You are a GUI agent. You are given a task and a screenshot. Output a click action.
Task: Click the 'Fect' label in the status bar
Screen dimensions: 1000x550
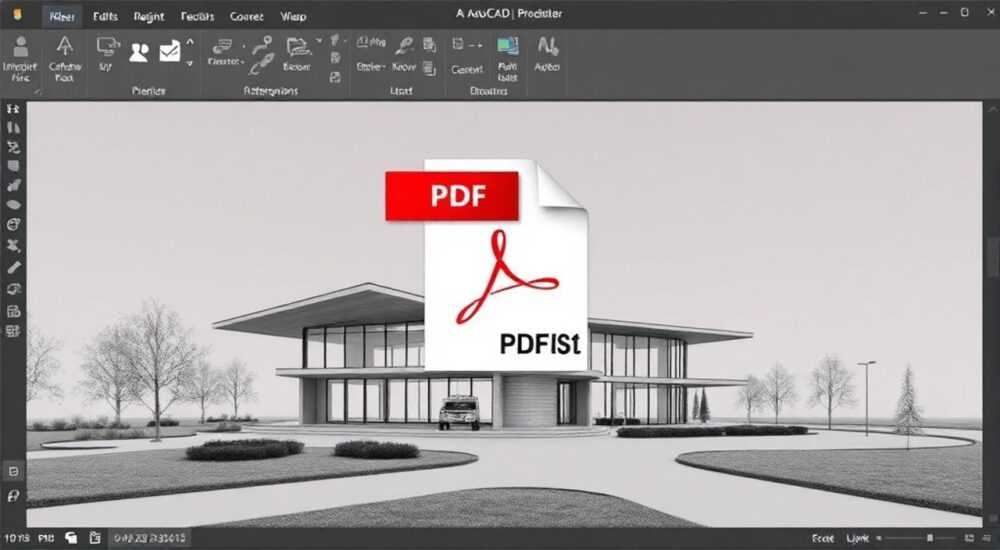pyautogui.click(x=822, y=539)
